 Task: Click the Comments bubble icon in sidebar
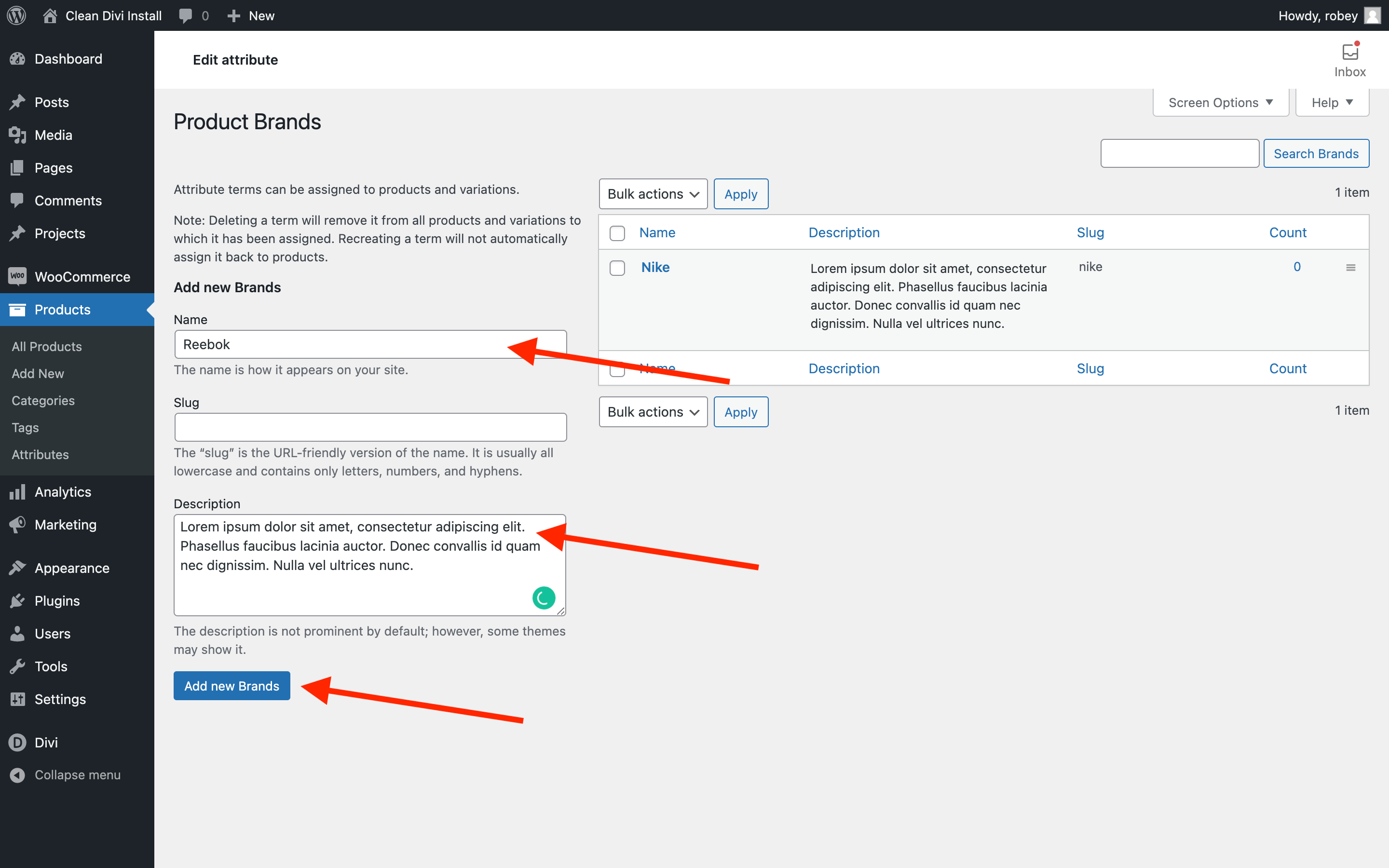click(x=18, y=200)
